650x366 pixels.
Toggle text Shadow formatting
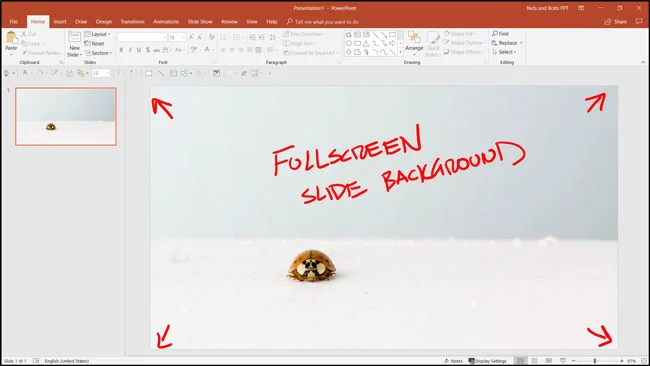tap(148, 50)
